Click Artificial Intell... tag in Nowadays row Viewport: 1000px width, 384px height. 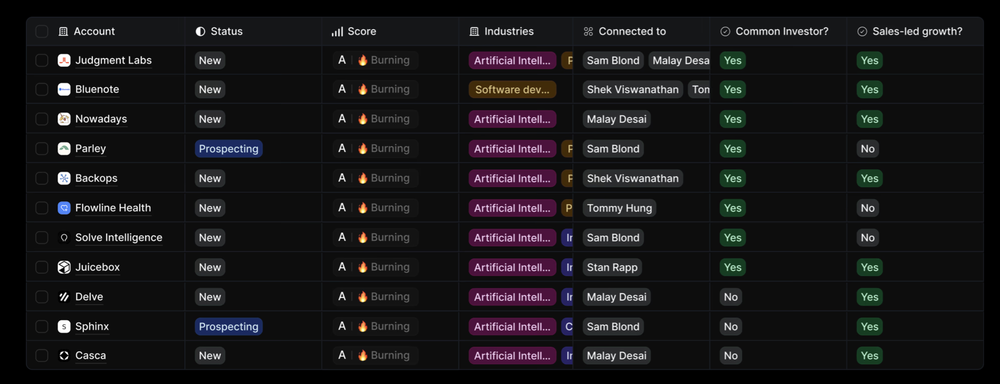point(513,119)
